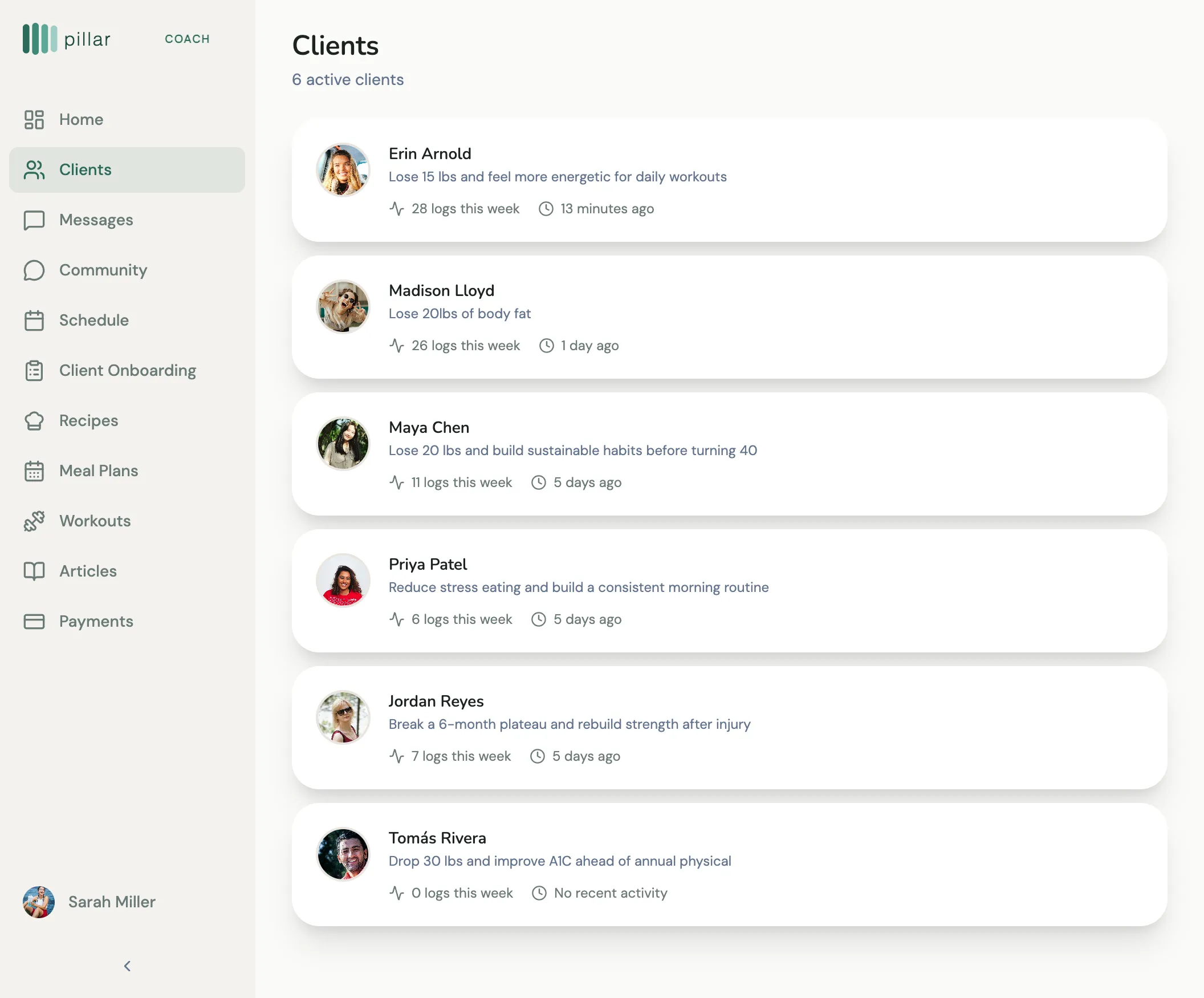Click the clock icon beside No recent activity
The image size is (1204, 998).
[539, 894]
